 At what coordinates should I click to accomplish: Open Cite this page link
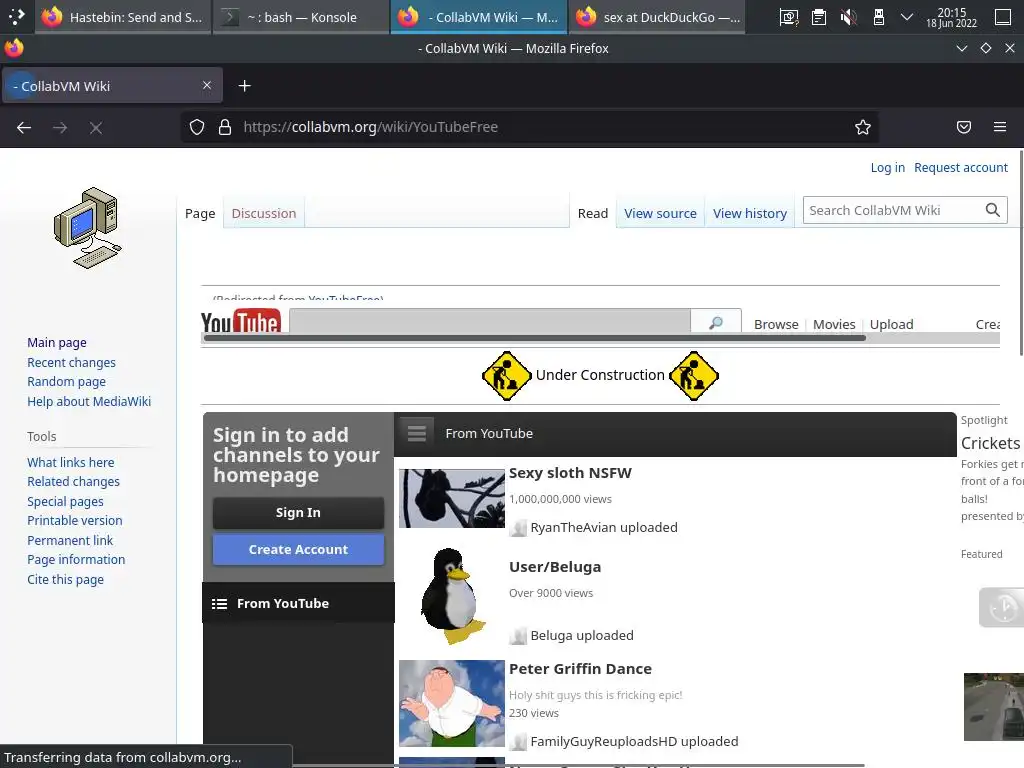click(65, 580)
